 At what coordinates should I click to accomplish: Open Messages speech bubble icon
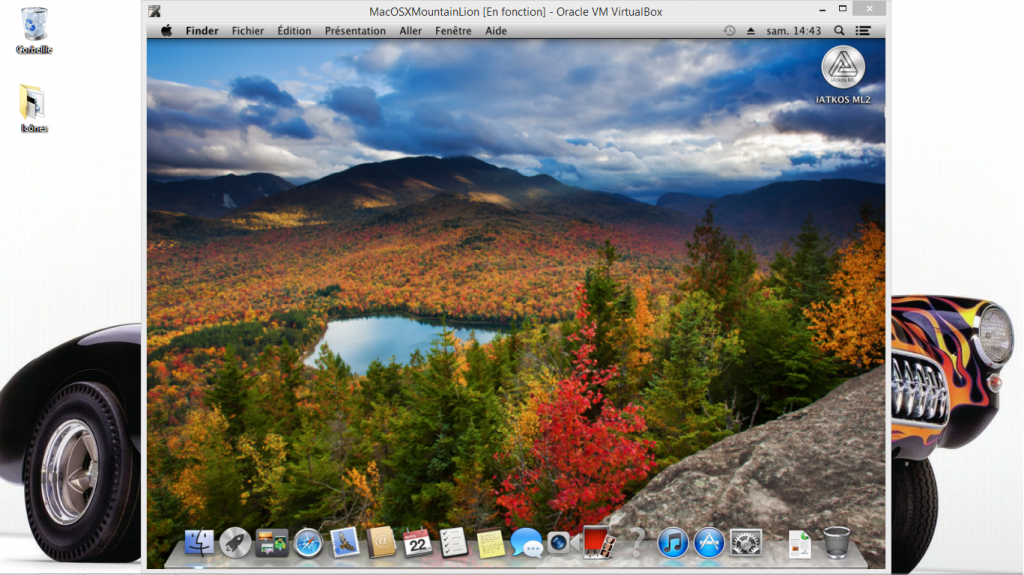(526, 543)
